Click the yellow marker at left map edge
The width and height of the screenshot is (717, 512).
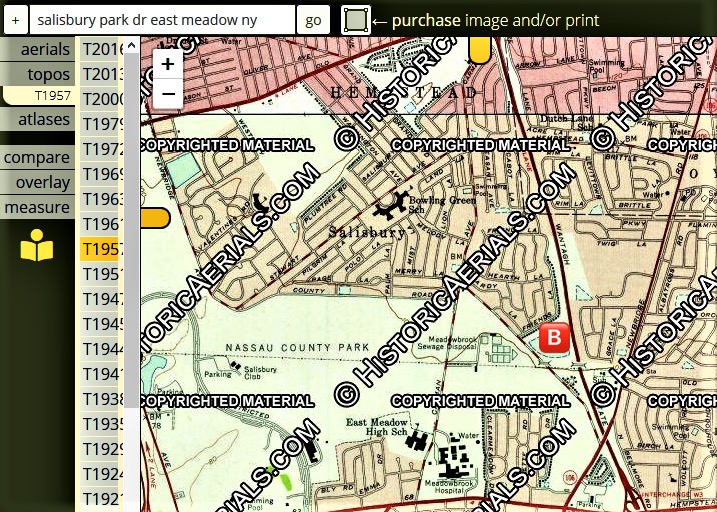point(155,218)
